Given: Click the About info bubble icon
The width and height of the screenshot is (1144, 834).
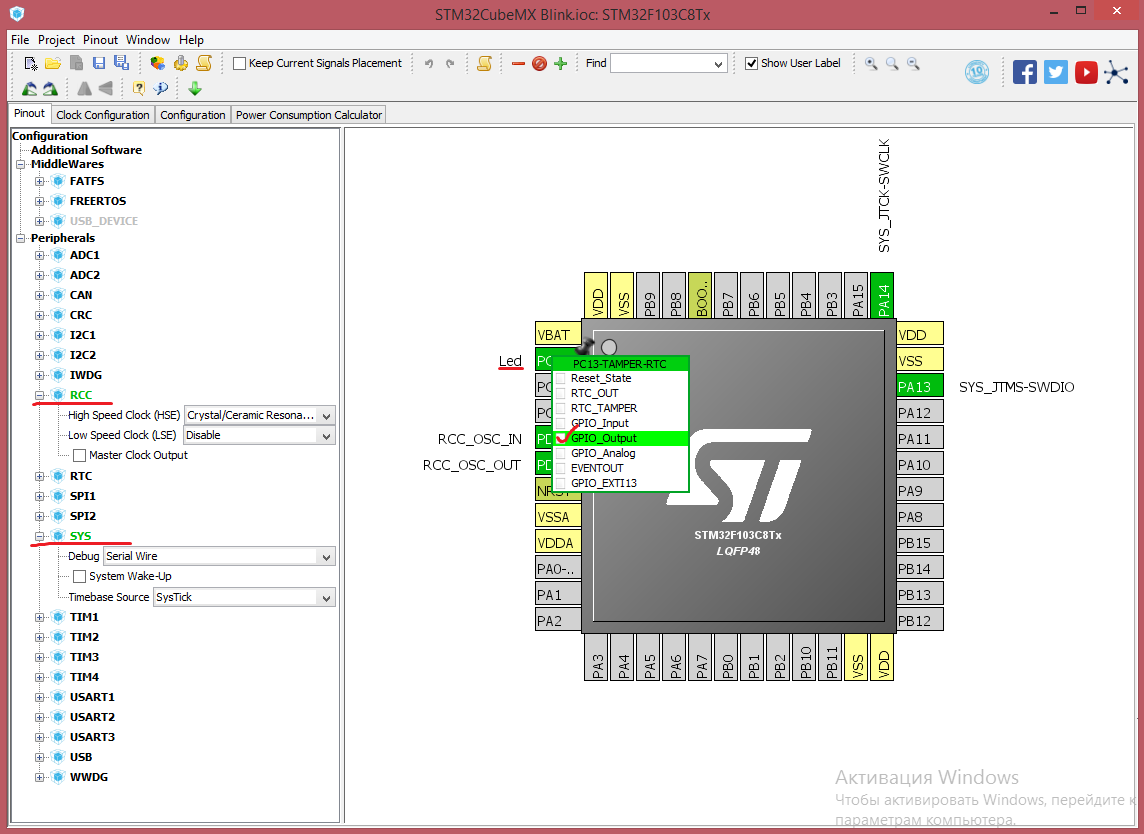Looking at the screenshot, I should (161, 88).
